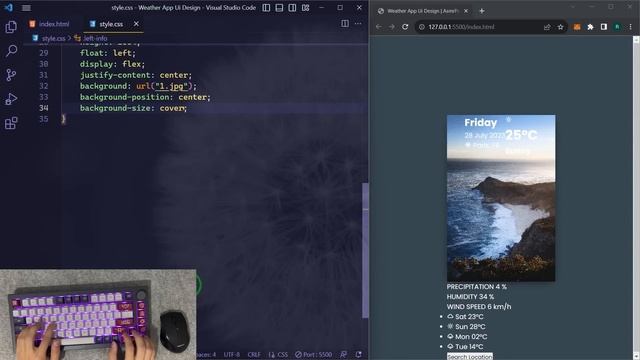Screen dimensions: 640x360
Task: Split the editor to the right
Action: click(345, 24)
